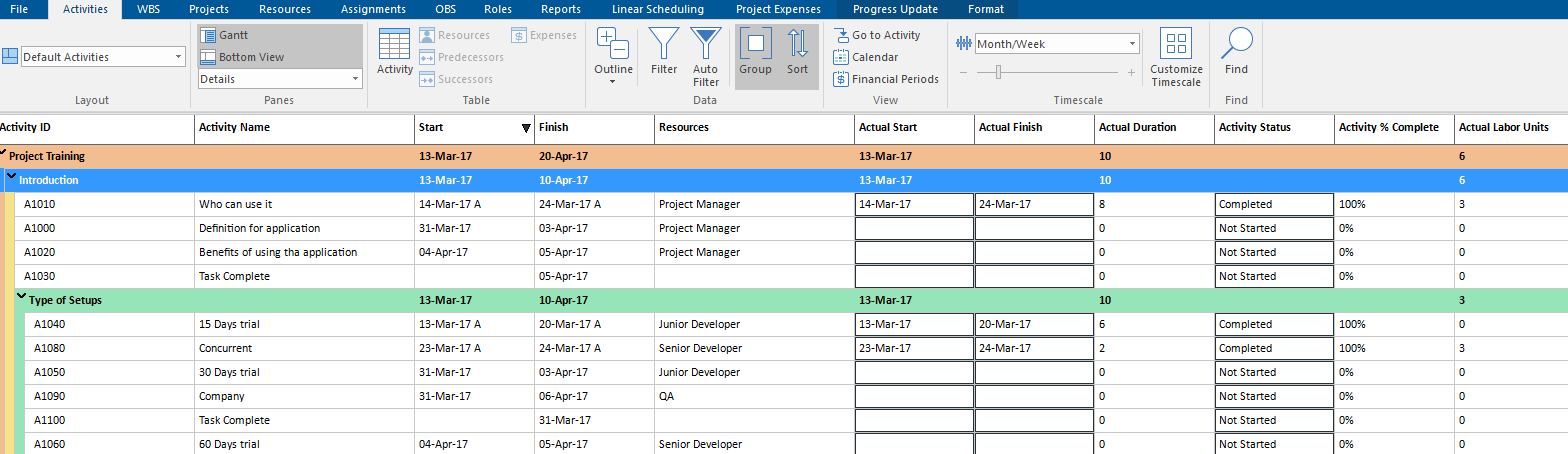Switch to the Roles tab

point(497,9)
